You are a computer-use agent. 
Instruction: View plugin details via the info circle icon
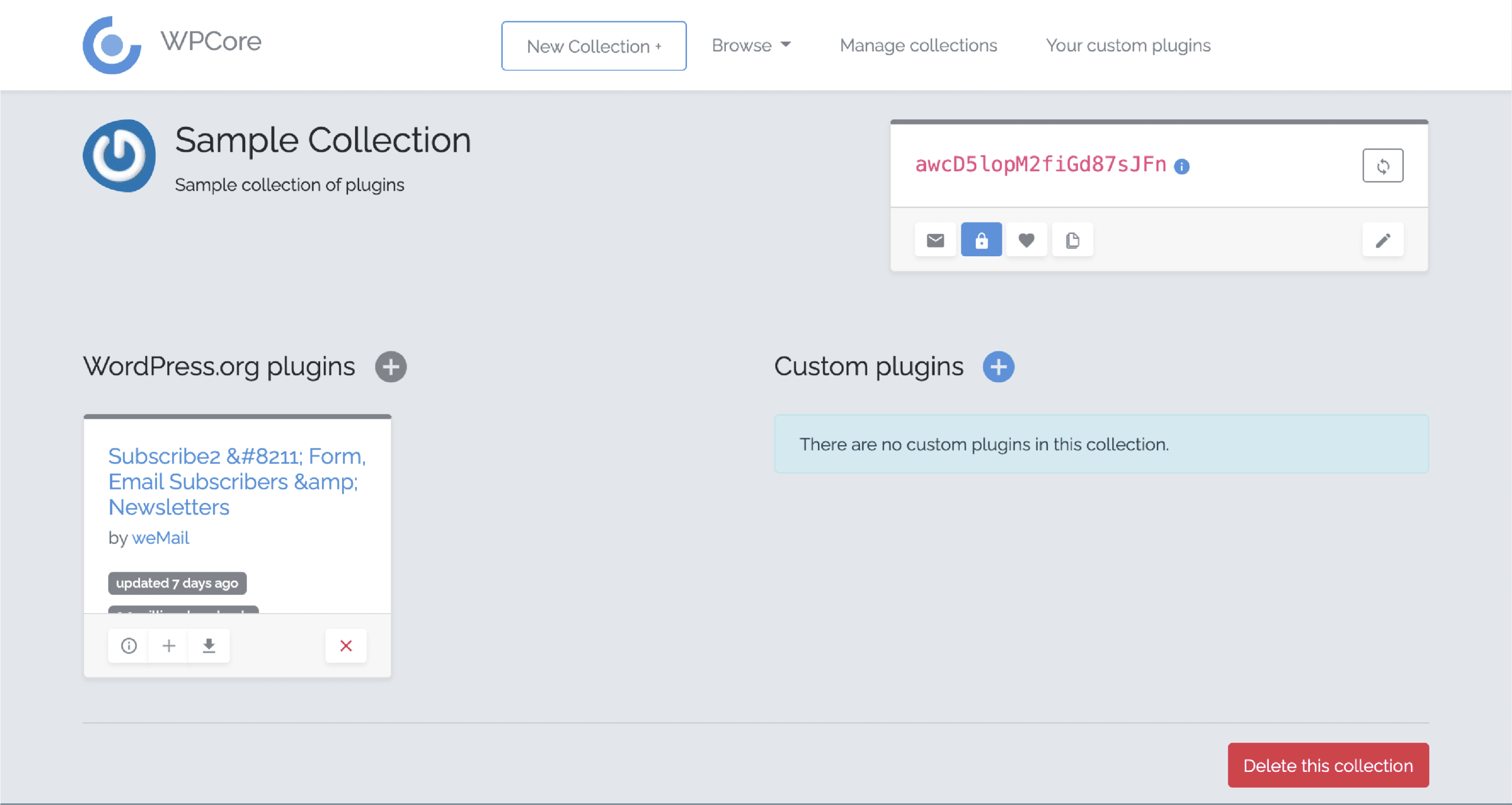click(128, 646)
